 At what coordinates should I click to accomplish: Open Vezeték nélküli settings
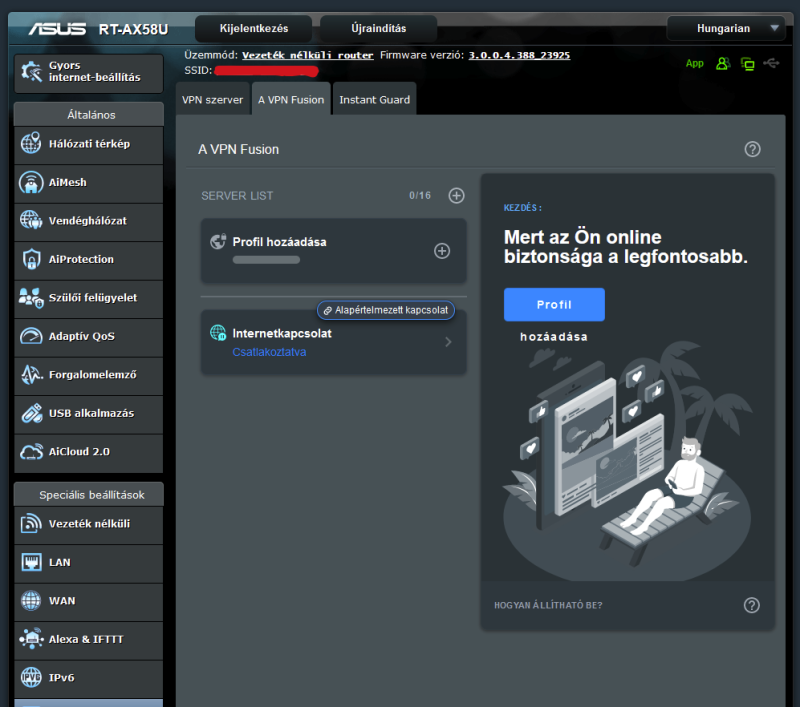pyautogui.click(x=89, y=524)
